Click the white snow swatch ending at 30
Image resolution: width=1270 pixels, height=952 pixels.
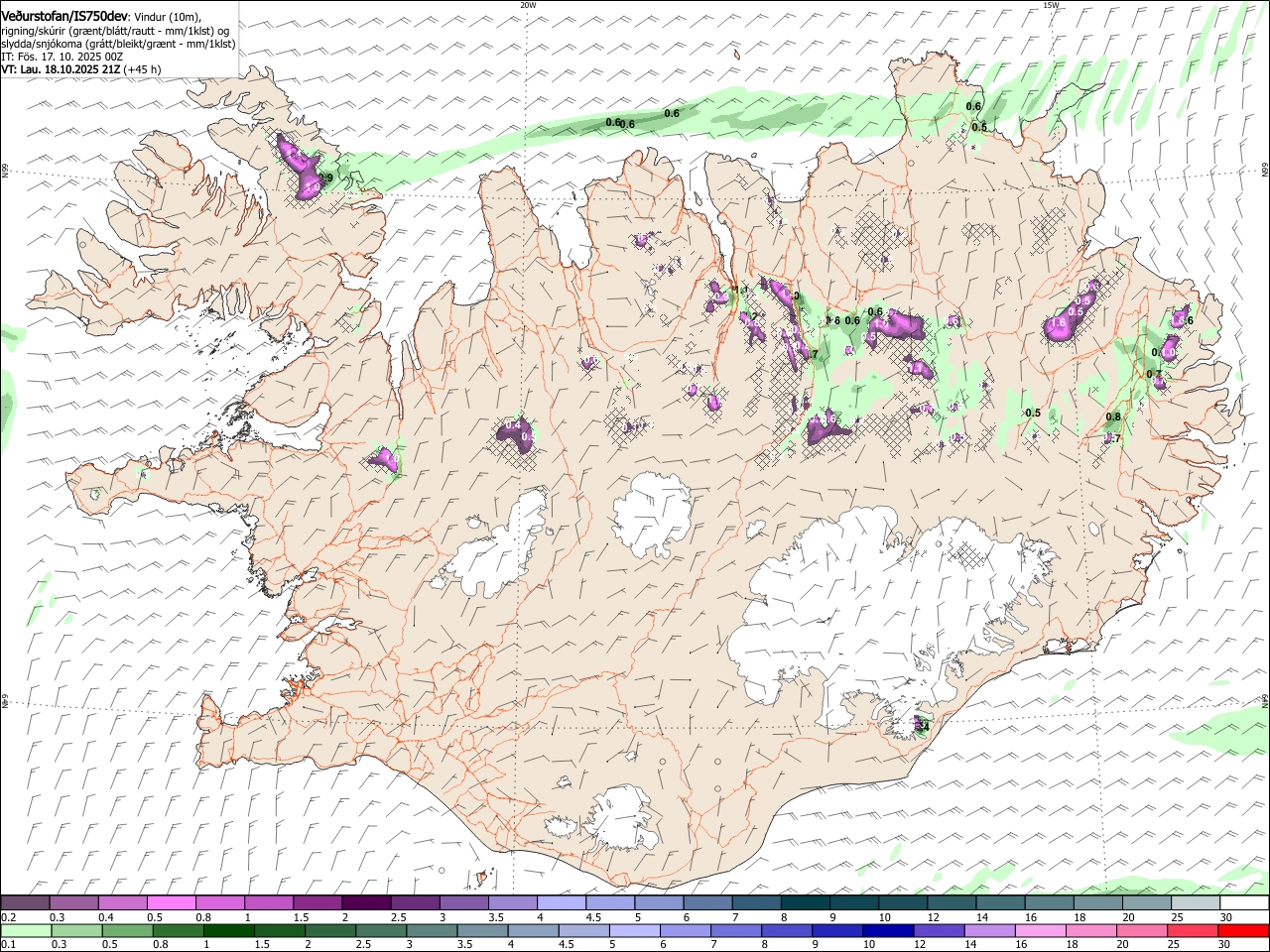[x=1244, y=903]
